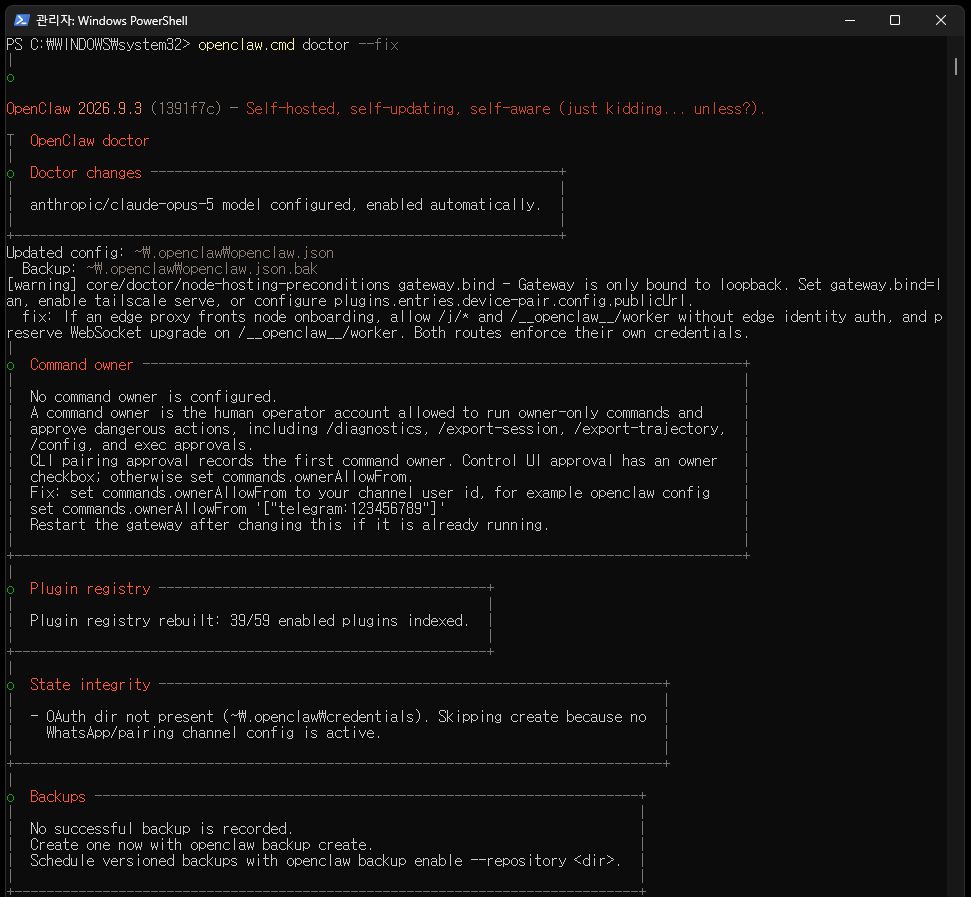The width and height of the screenshot is (971, 897).
Task: Click the 'Backups' section title
Action: [x=58, y=797]
